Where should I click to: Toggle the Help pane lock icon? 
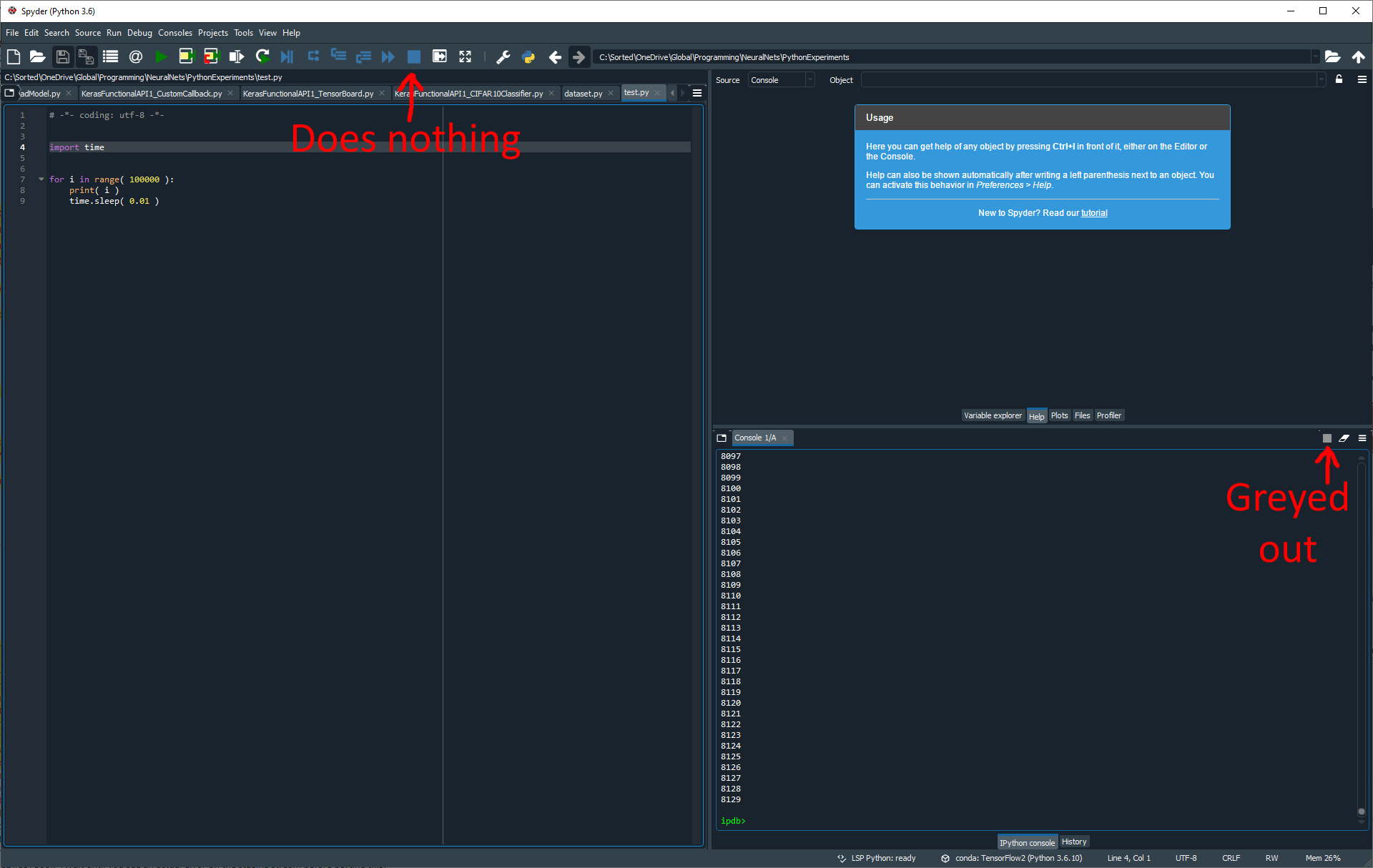coord(1339,79)
